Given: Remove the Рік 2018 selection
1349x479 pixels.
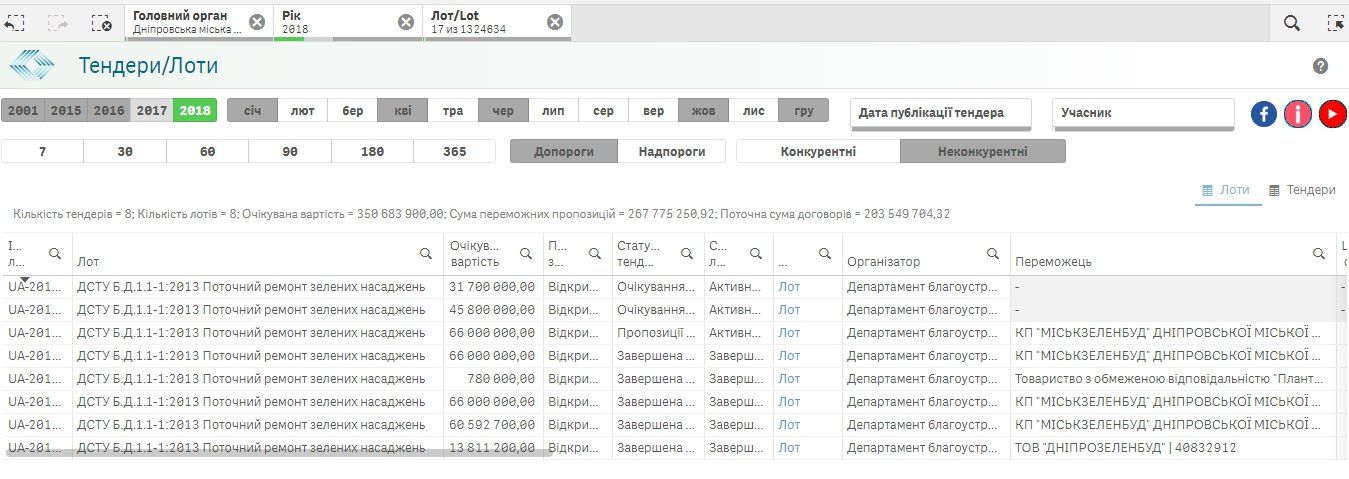Looking at the screenshot, I should click(x=406, y=22).
